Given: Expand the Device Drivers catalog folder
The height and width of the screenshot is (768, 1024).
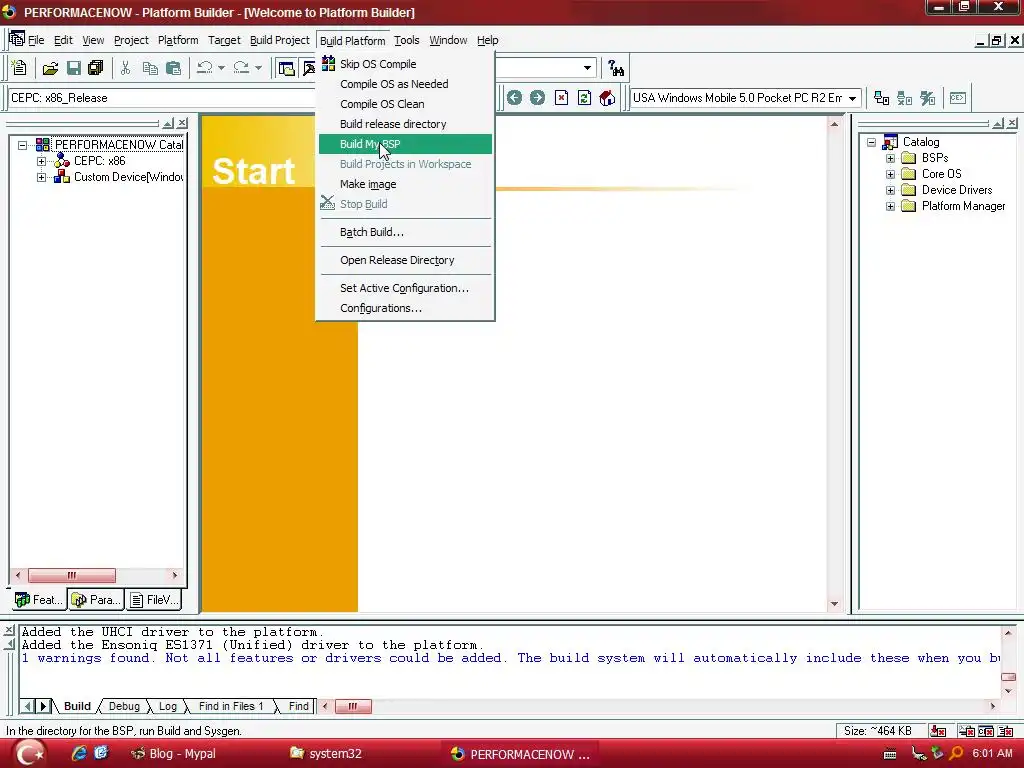Looking at the screenshot, I should click(x=890, y=190).
